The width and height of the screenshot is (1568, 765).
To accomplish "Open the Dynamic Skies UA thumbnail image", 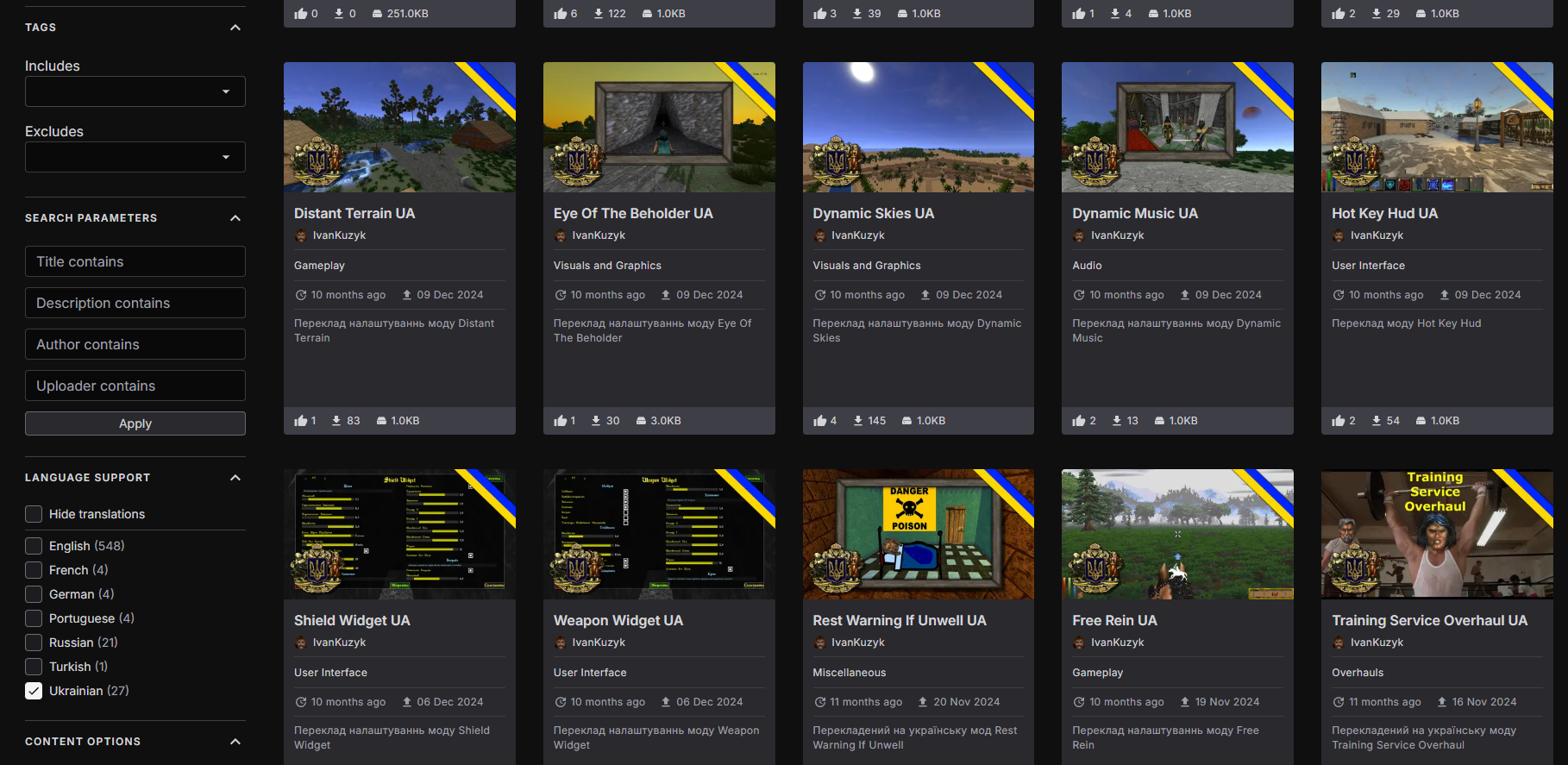I will pyautogui.click(x=919, y=127).
